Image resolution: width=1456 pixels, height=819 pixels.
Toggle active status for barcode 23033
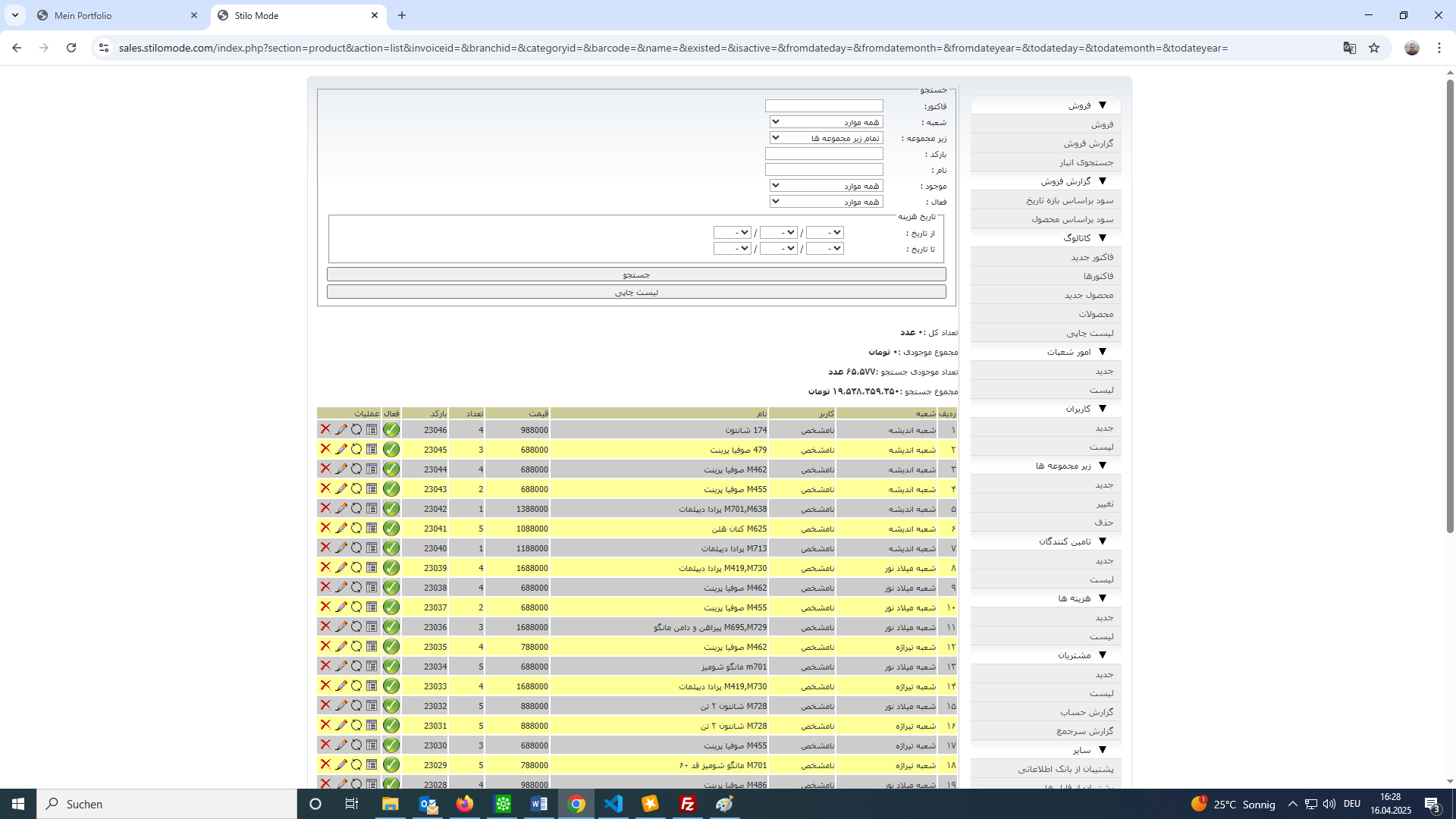click(x=391, y=686)
